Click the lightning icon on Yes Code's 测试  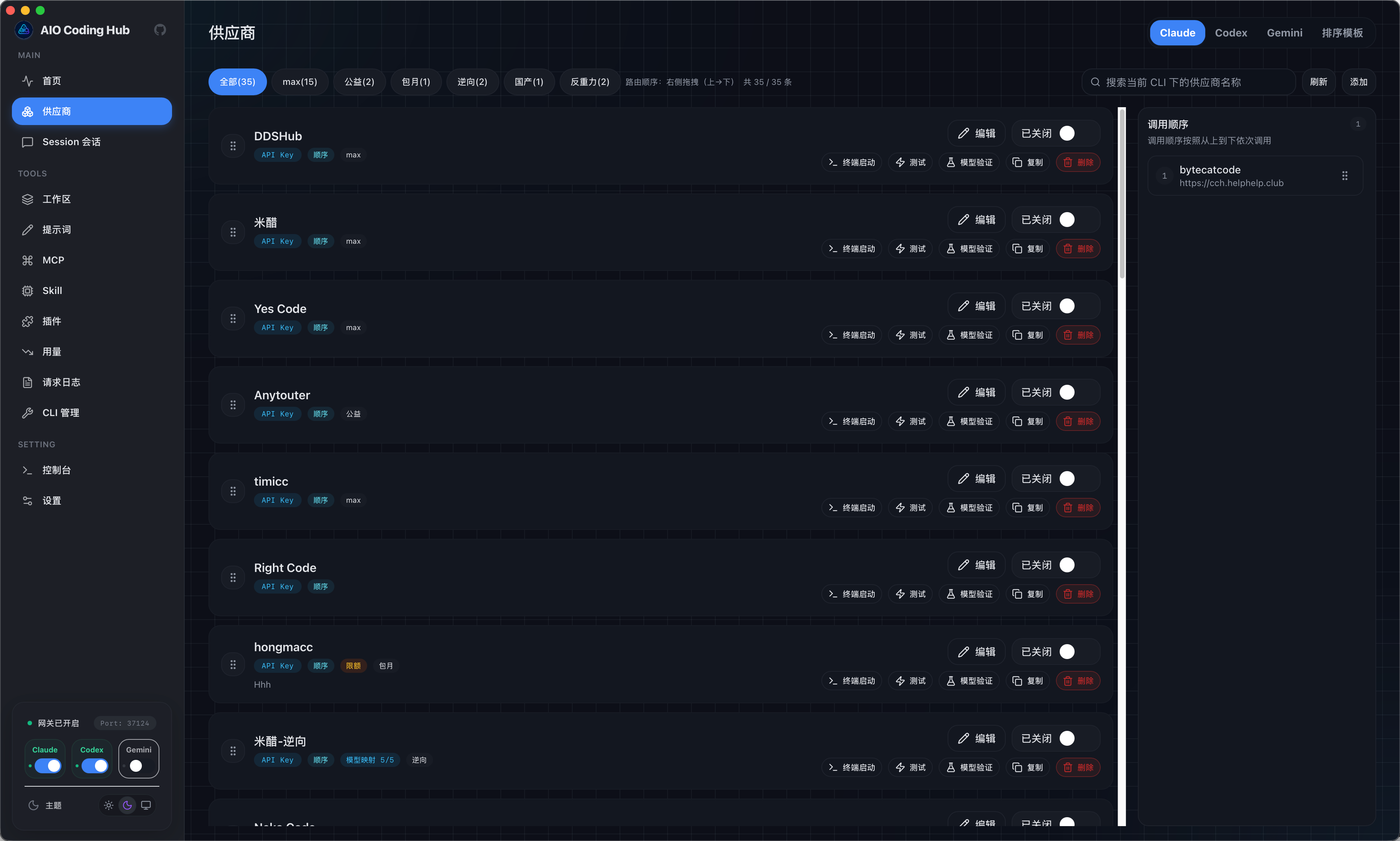[900, 335]
